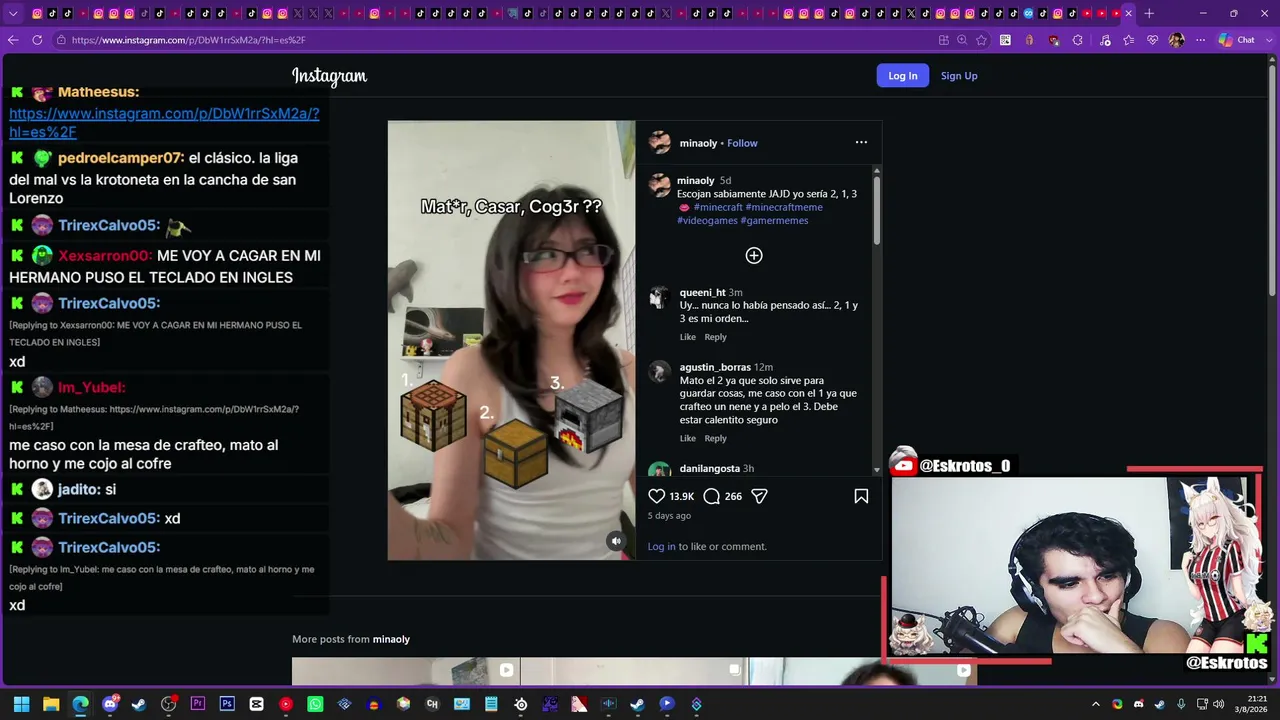Like the minaoly post with the heart icon
The height and width of the screenshot is (720, 1280).
coord(657,496)
